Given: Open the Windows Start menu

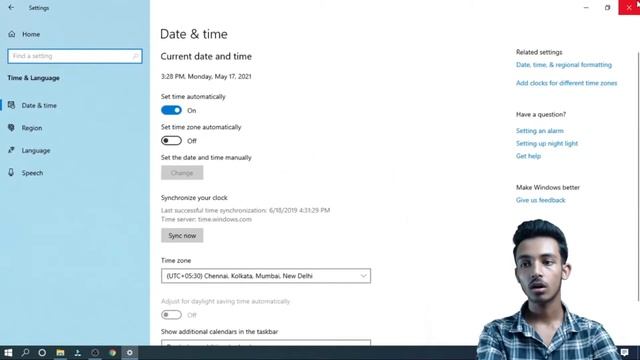Looking at the screenshot, I should pos(8,353).
